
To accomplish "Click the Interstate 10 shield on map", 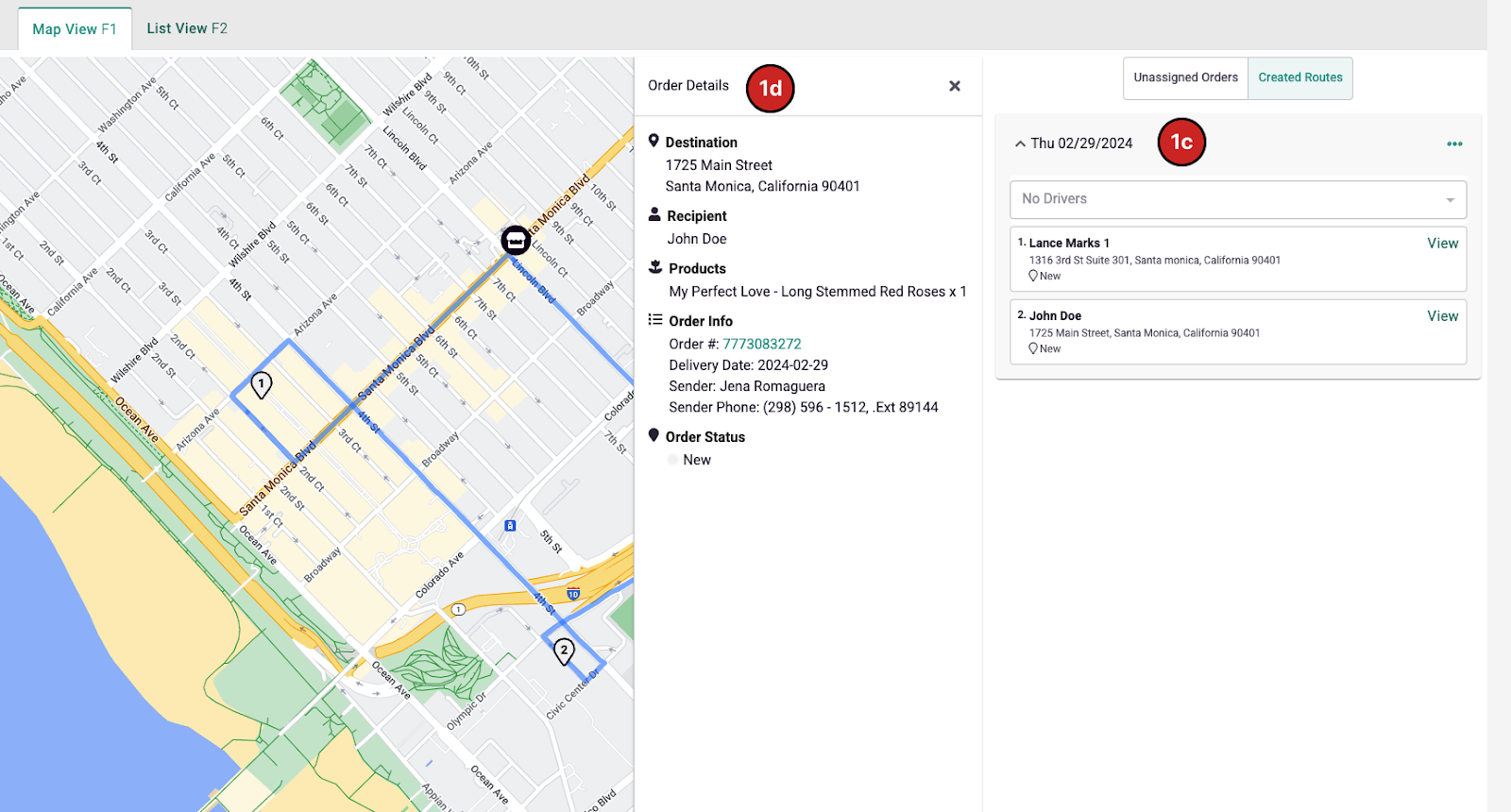I will 573,594.
